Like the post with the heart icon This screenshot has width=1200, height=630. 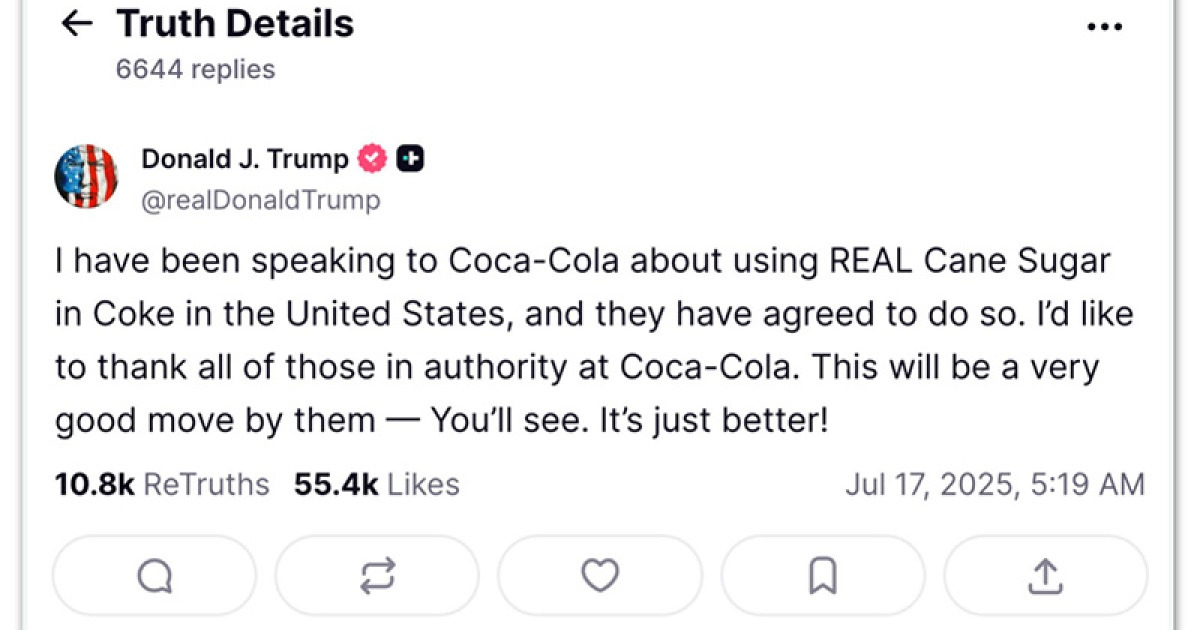pyautogui.click(x=600, y=575)
